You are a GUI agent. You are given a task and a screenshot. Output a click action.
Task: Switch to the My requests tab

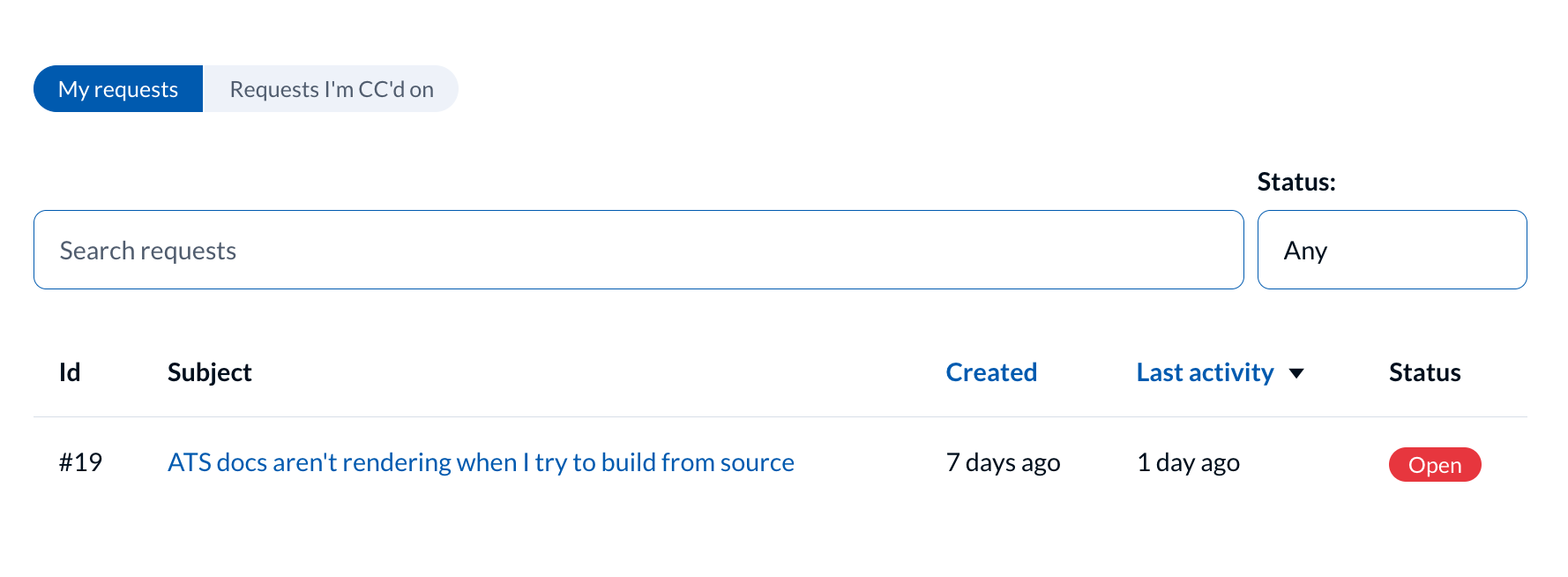[118, 89]
